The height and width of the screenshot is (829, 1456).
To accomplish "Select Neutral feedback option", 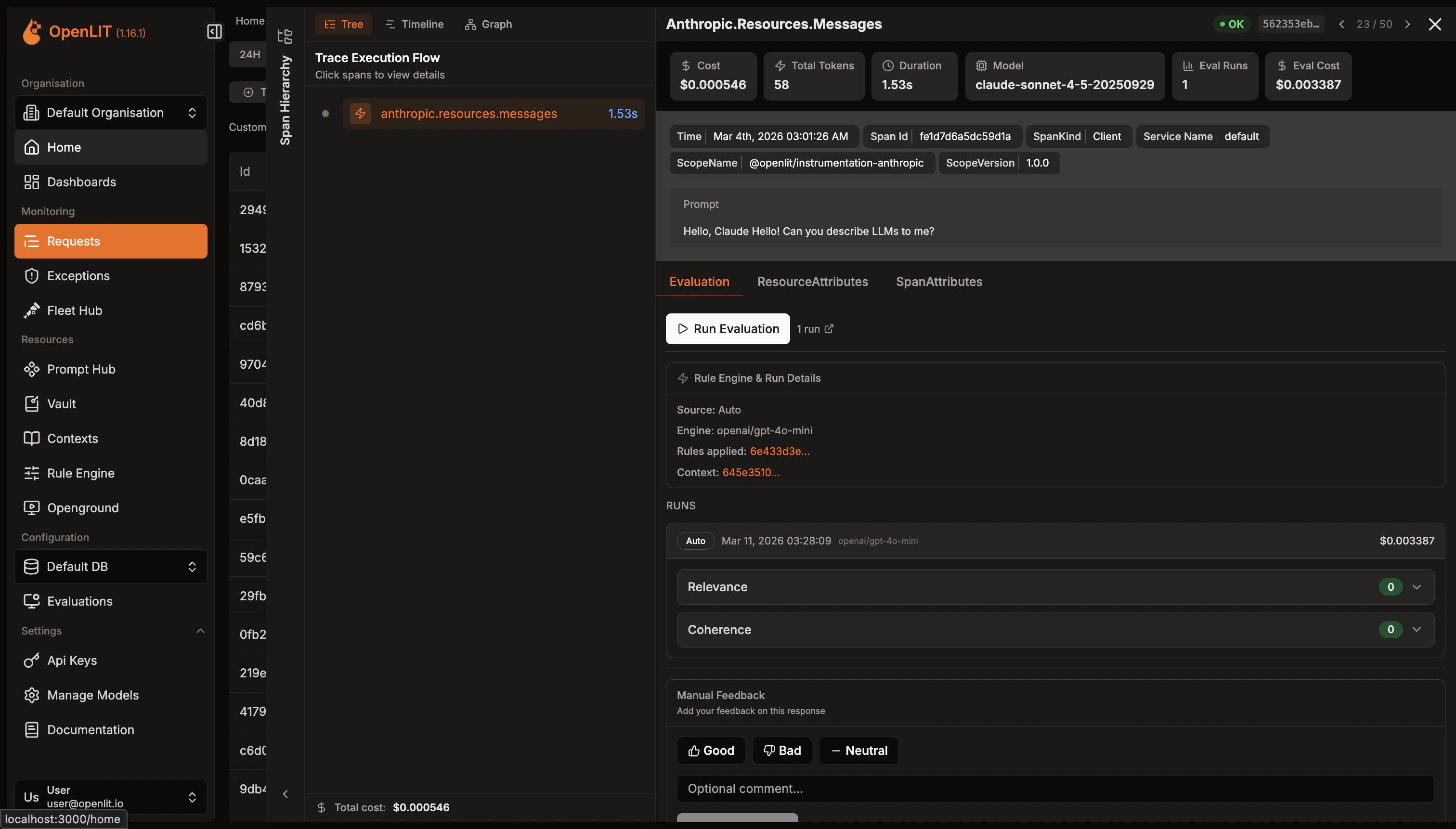I will [x=858, y=751].
